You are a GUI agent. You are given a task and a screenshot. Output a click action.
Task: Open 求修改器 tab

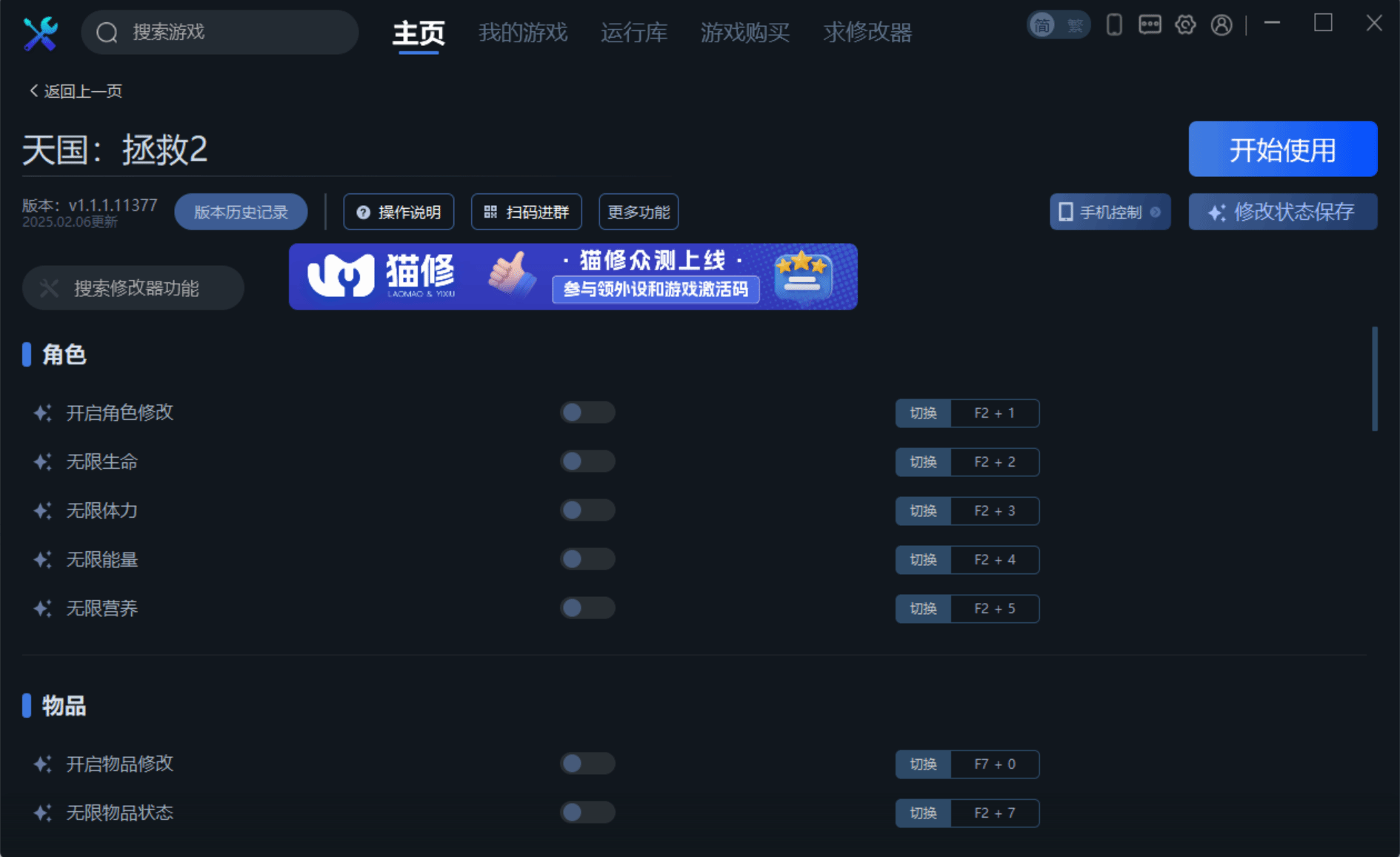pos(867,33)
